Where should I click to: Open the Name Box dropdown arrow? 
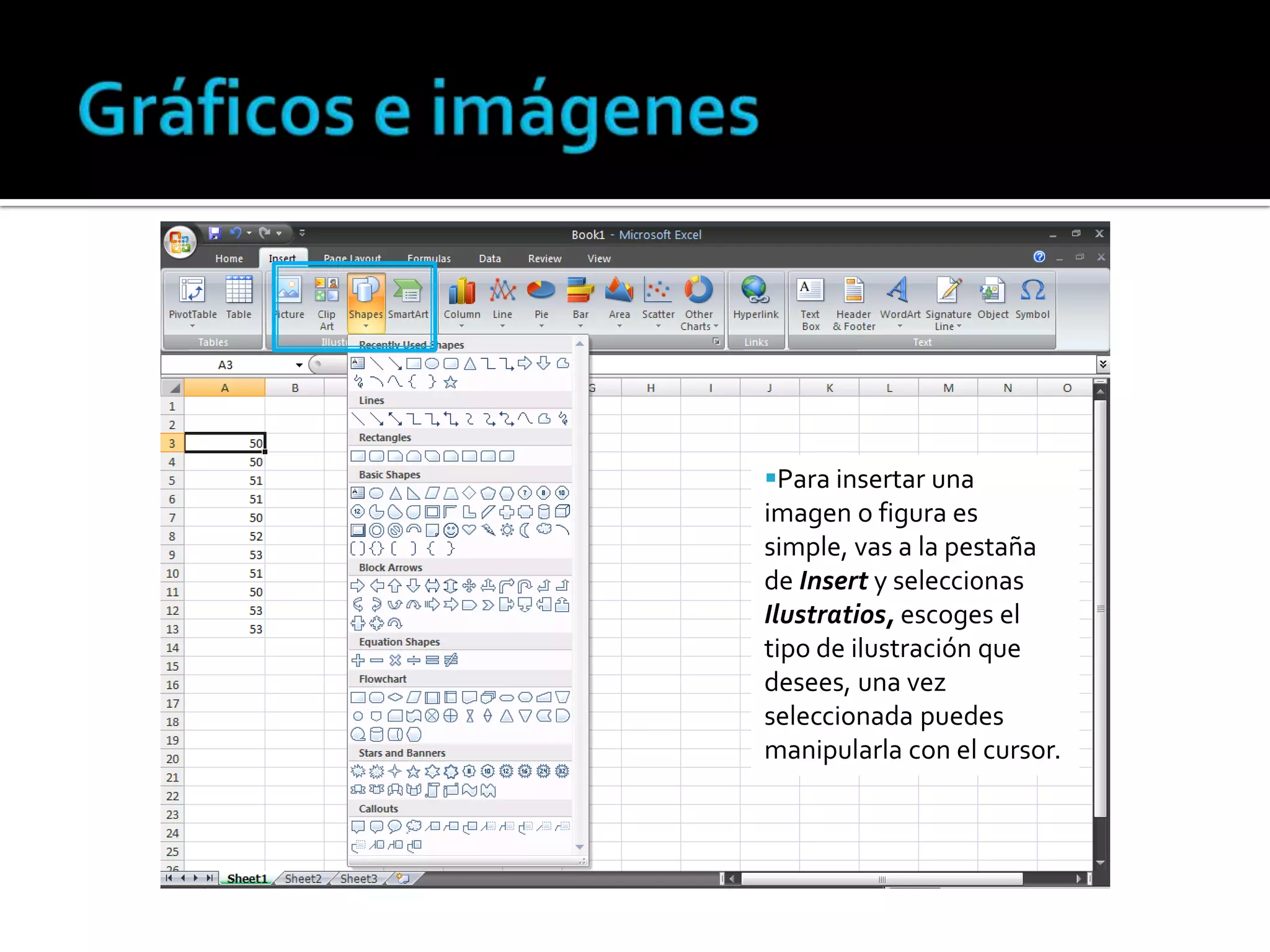[x=299, y=365]
